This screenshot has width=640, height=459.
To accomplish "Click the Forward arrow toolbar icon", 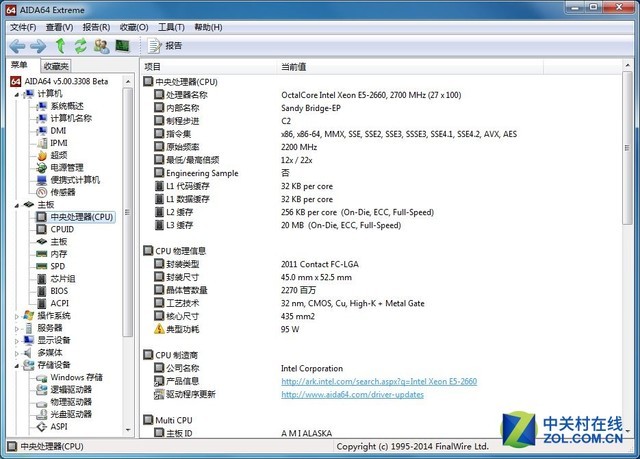I will point(38,46).
